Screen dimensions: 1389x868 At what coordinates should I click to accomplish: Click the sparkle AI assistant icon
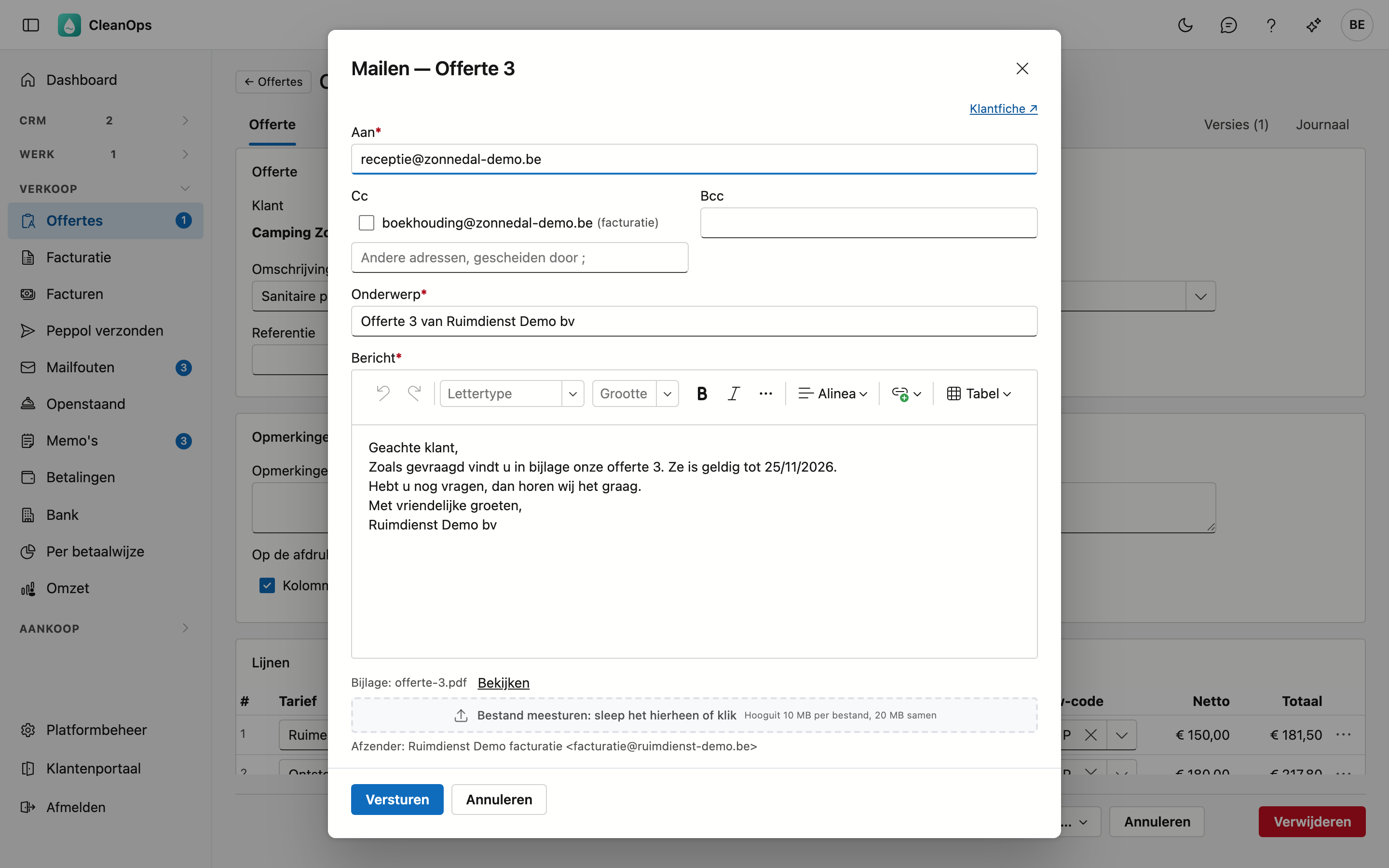point(1313,25)
